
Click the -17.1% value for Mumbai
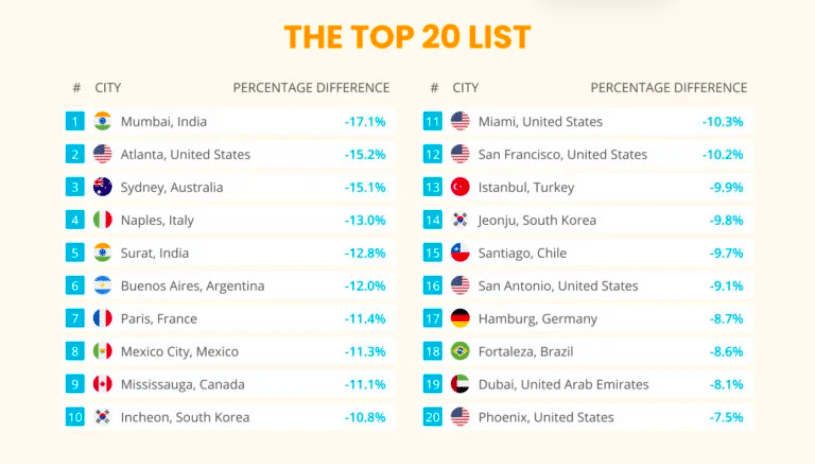366,121
